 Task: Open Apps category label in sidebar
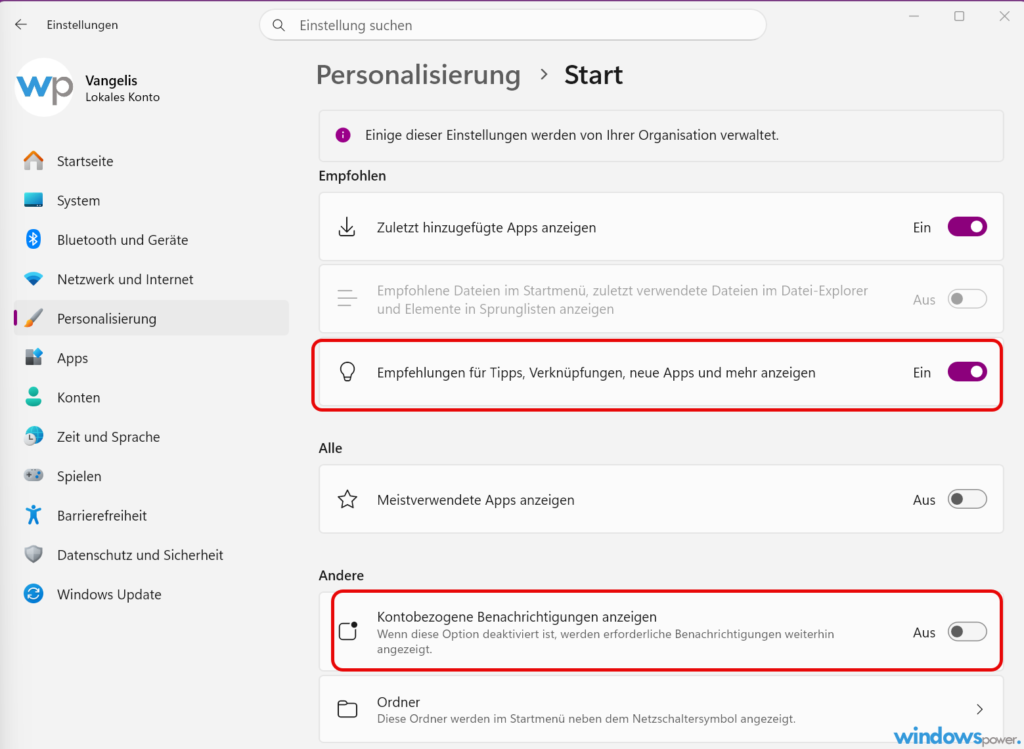click(x=72, y=359)
